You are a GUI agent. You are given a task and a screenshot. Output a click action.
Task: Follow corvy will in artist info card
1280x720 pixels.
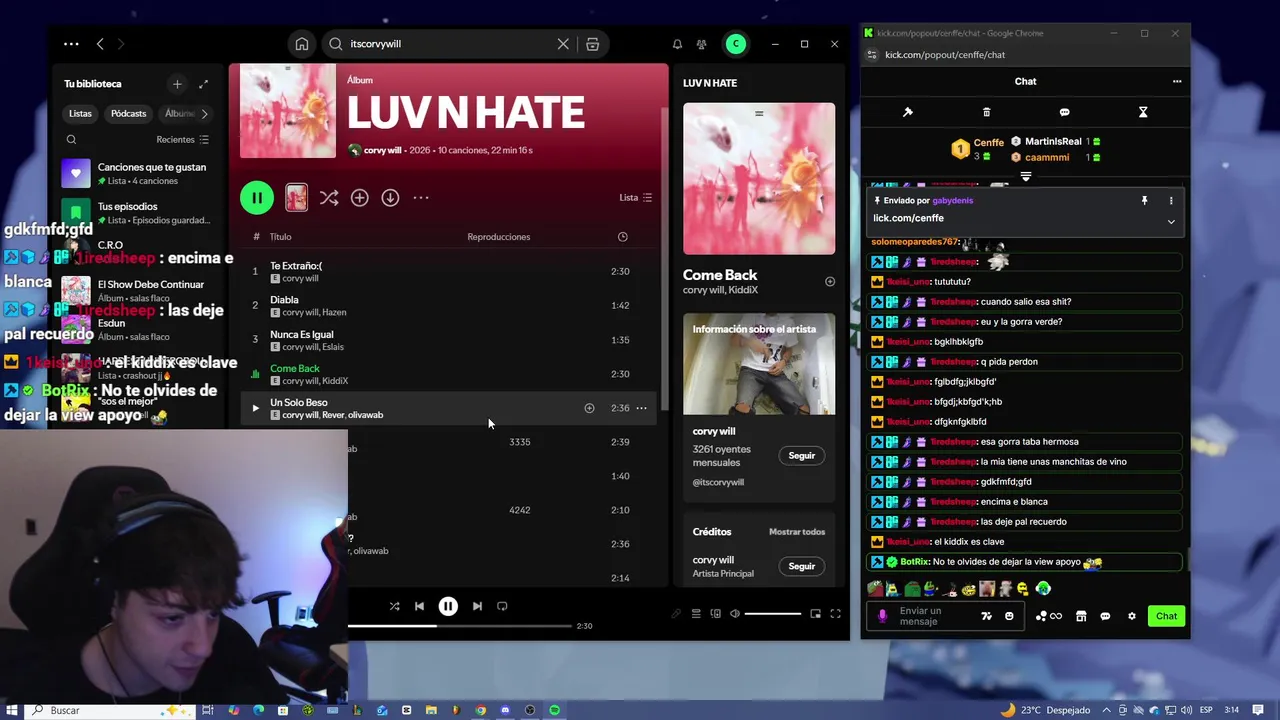801,456
